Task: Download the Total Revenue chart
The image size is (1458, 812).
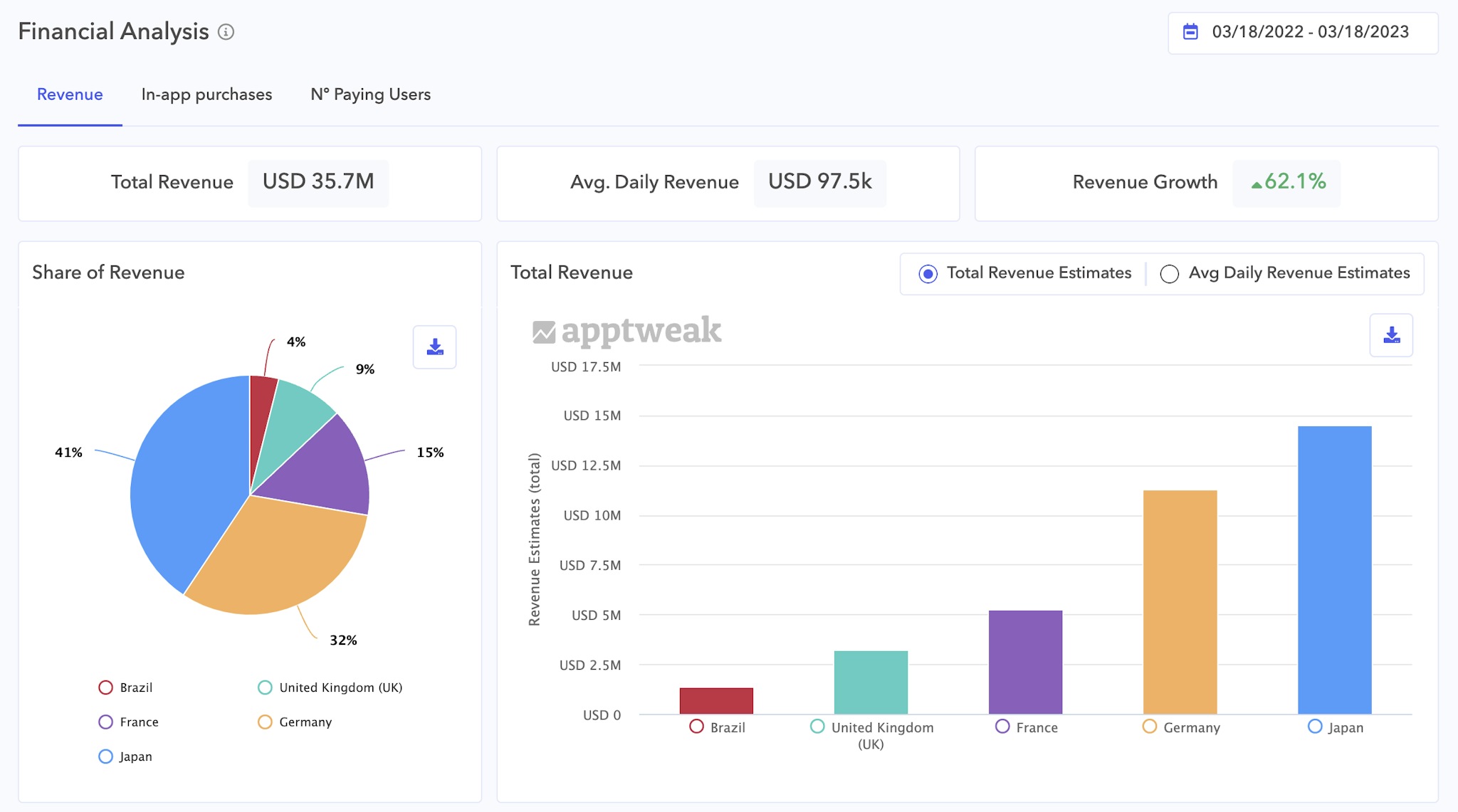Action: click(x=1390, y=334)
